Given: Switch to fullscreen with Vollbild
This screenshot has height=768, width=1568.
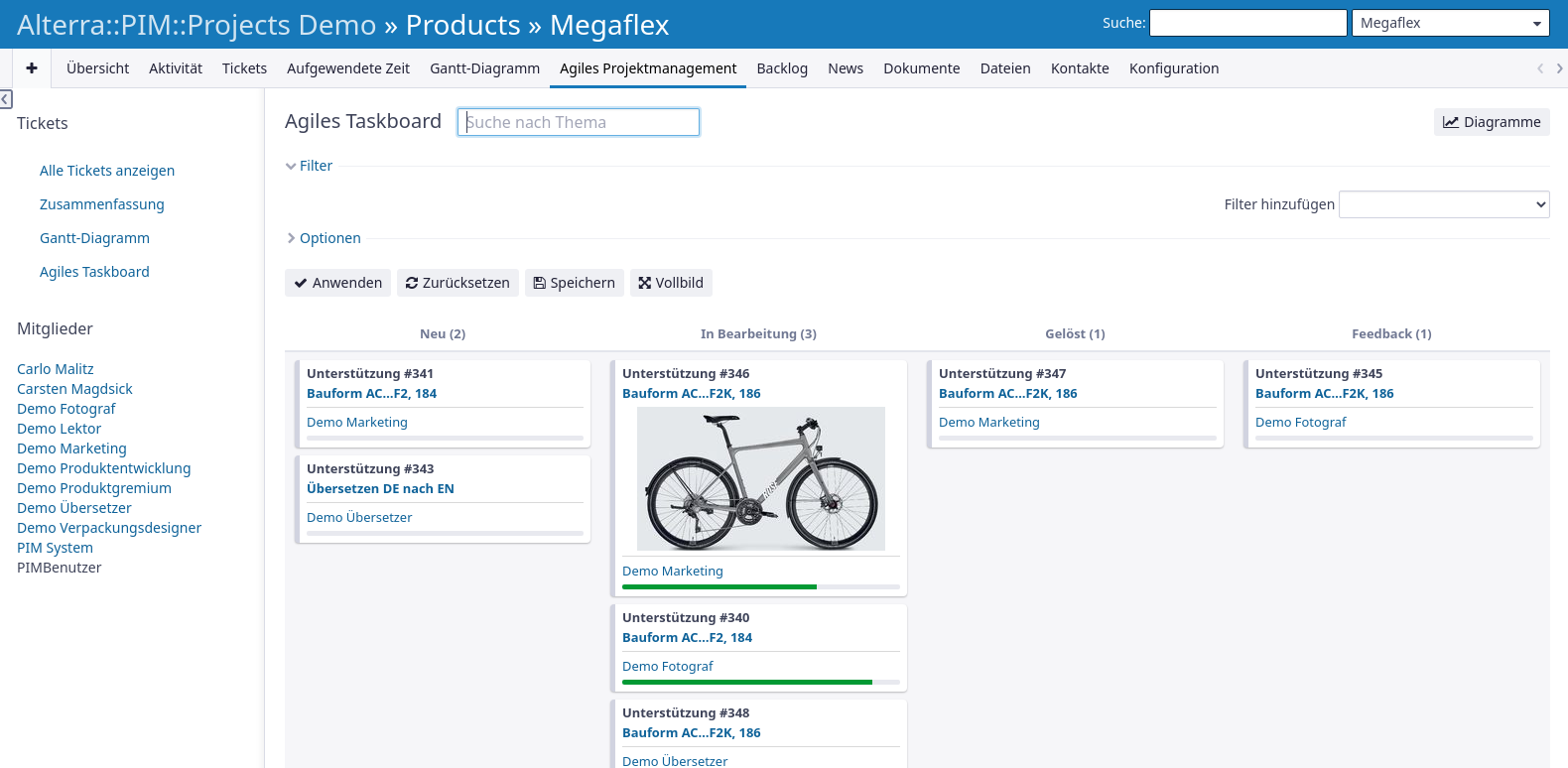Looking at the screenshot, I should pos(671,283).
